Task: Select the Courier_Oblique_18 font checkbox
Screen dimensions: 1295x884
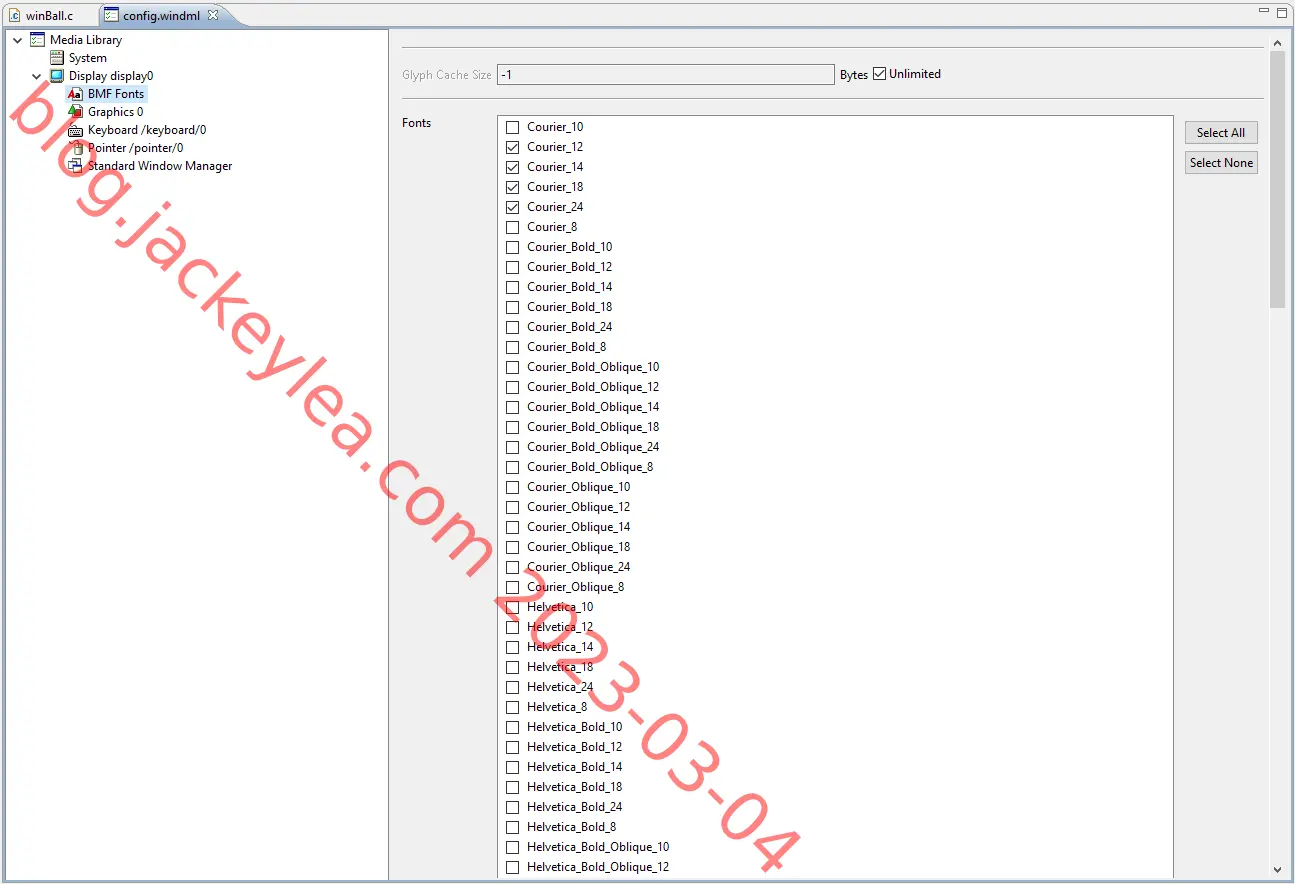Action: point(513,547)
